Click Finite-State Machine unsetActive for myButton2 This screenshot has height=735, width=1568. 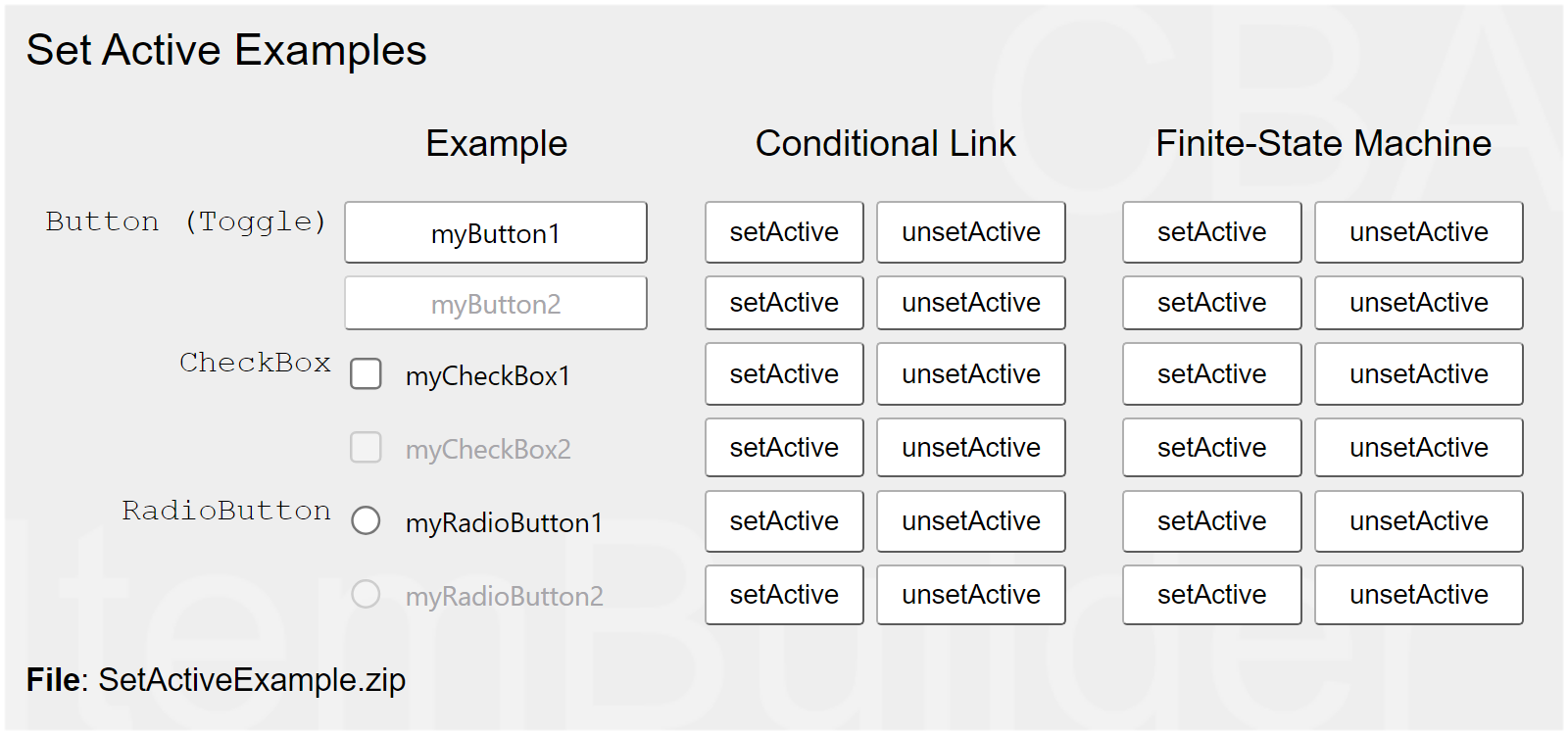pyautogui.click(x=1418, y=303)
